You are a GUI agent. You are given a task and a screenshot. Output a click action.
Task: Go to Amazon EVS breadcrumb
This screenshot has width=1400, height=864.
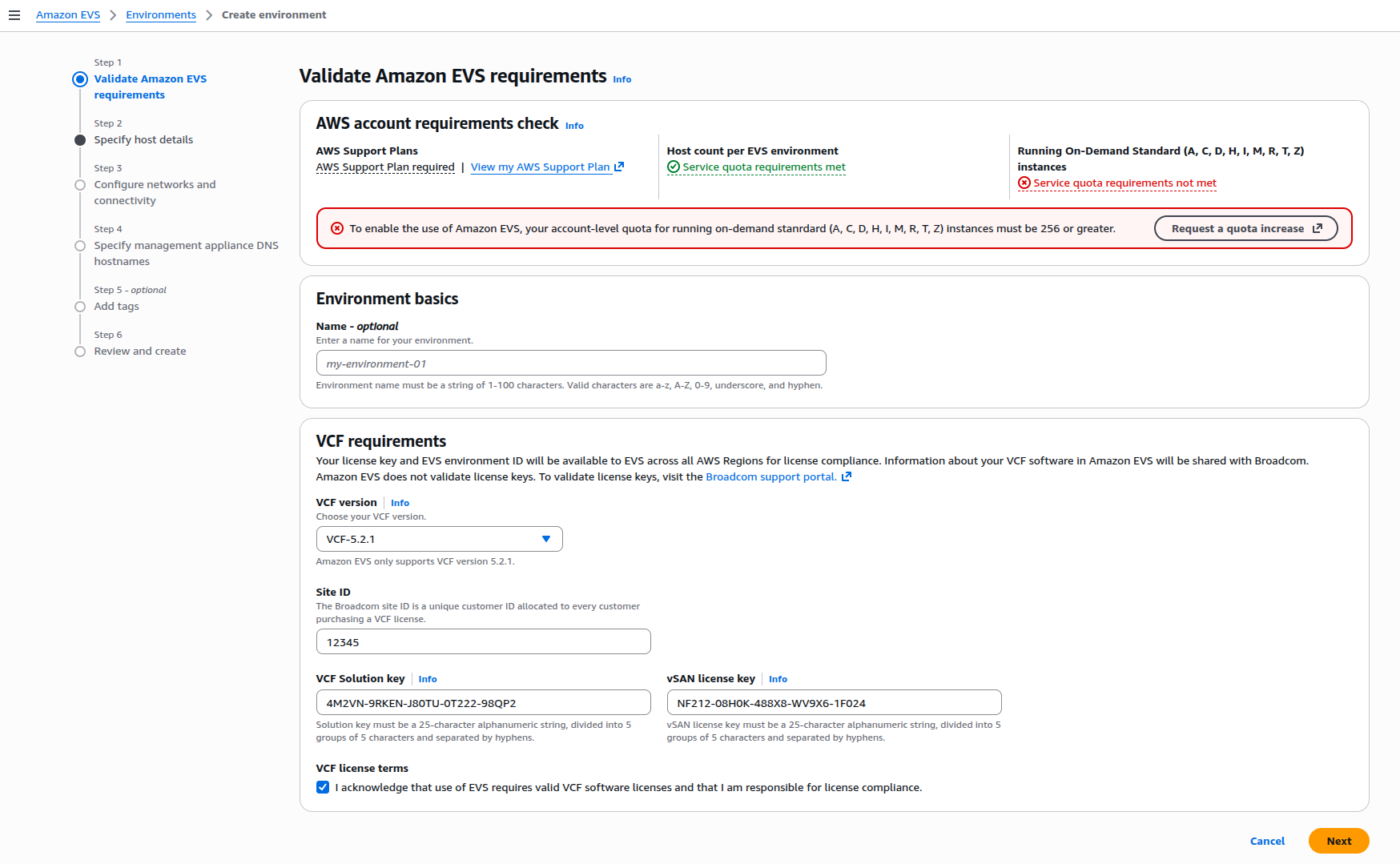68,14
